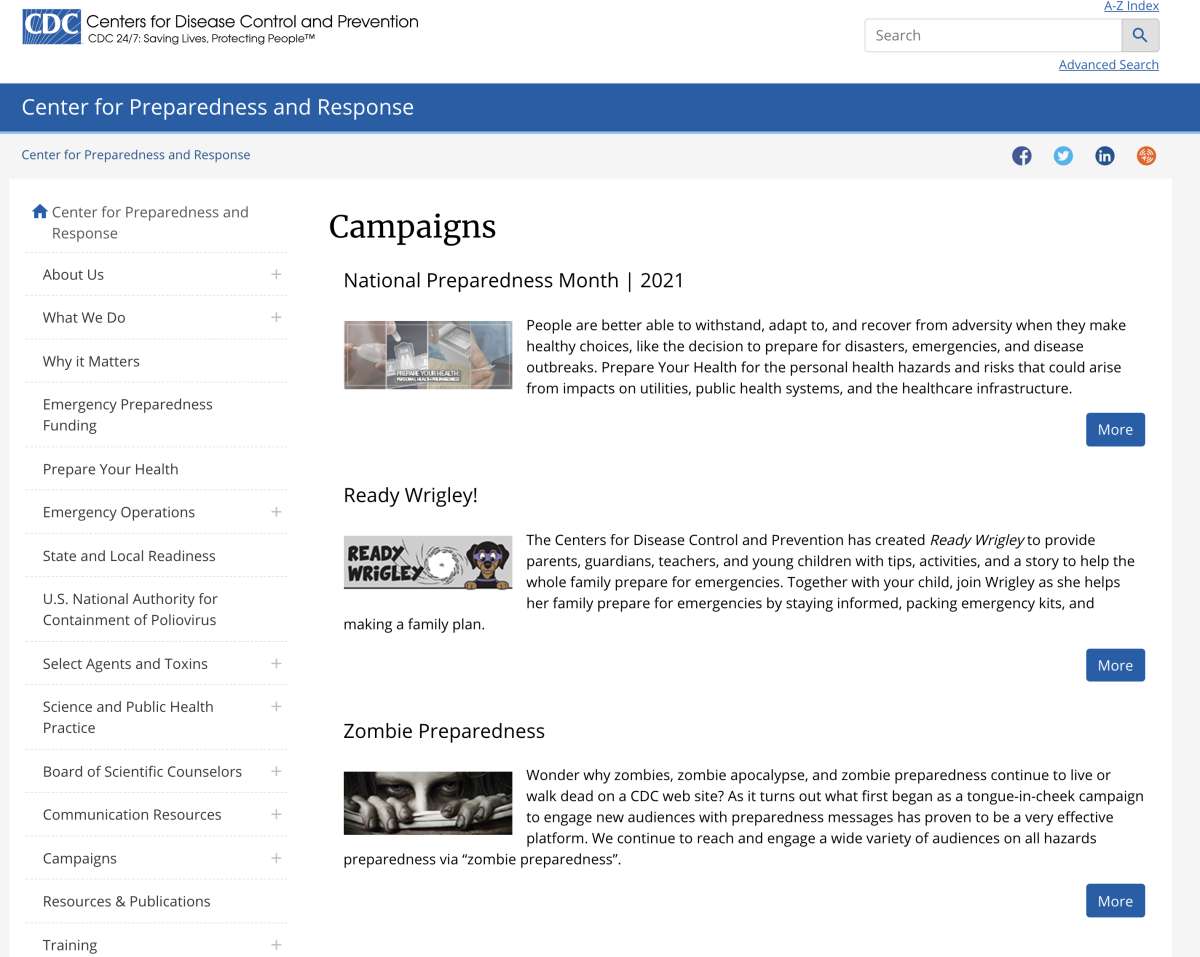Open the Prepare Your Health thumbnail
The height and width of the screenshot is (957, 1200).
click(x=428, y=355)
